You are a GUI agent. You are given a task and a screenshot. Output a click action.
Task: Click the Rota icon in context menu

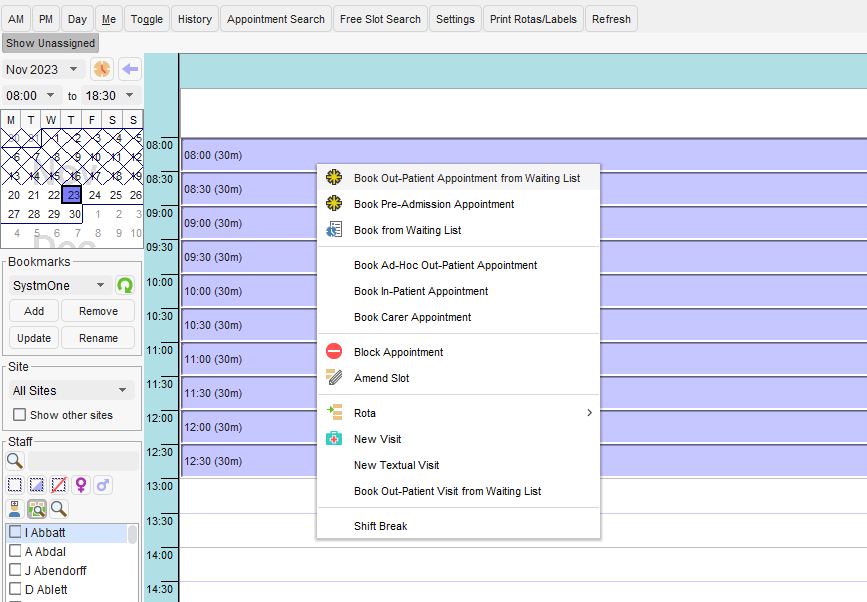click(334, 412)
